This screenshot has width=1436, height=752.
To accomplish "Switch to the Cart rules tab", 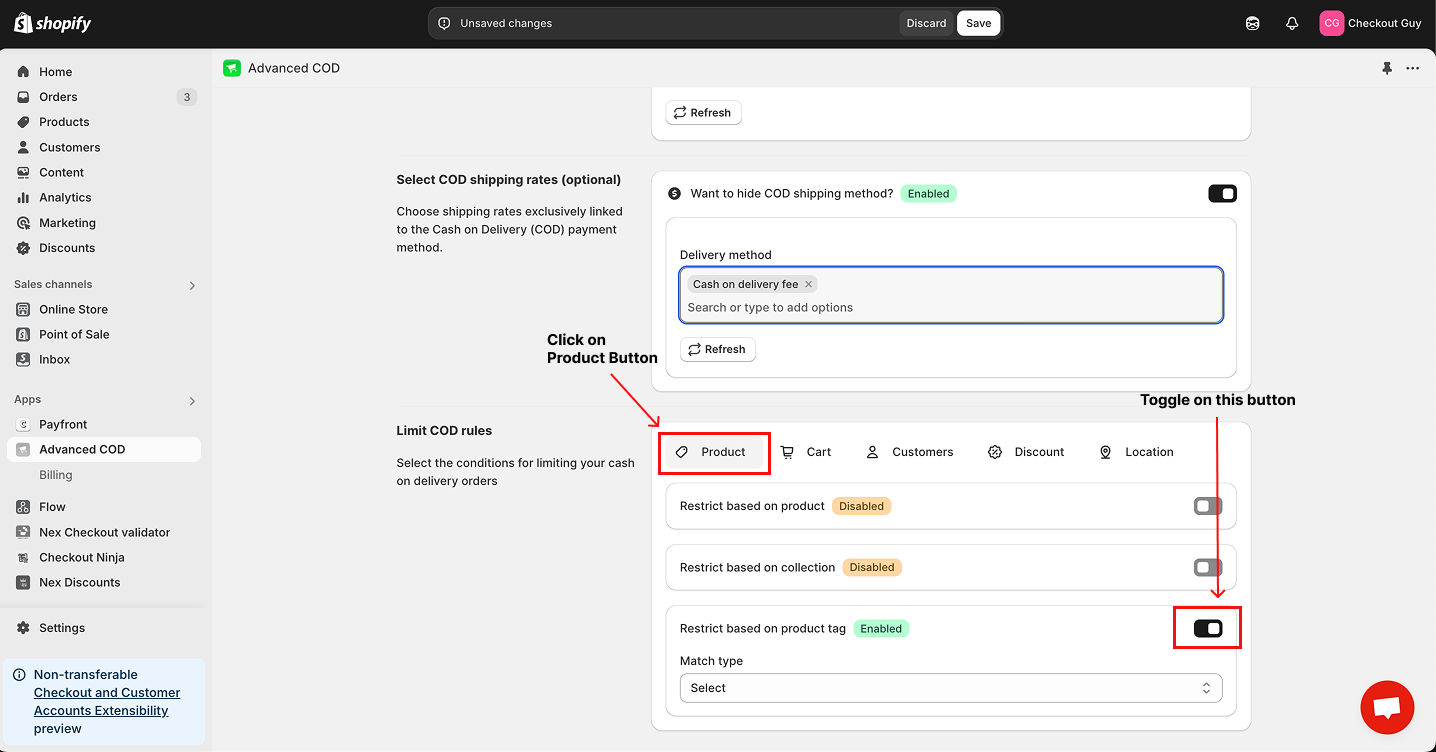I will click(x=806, y=452).
